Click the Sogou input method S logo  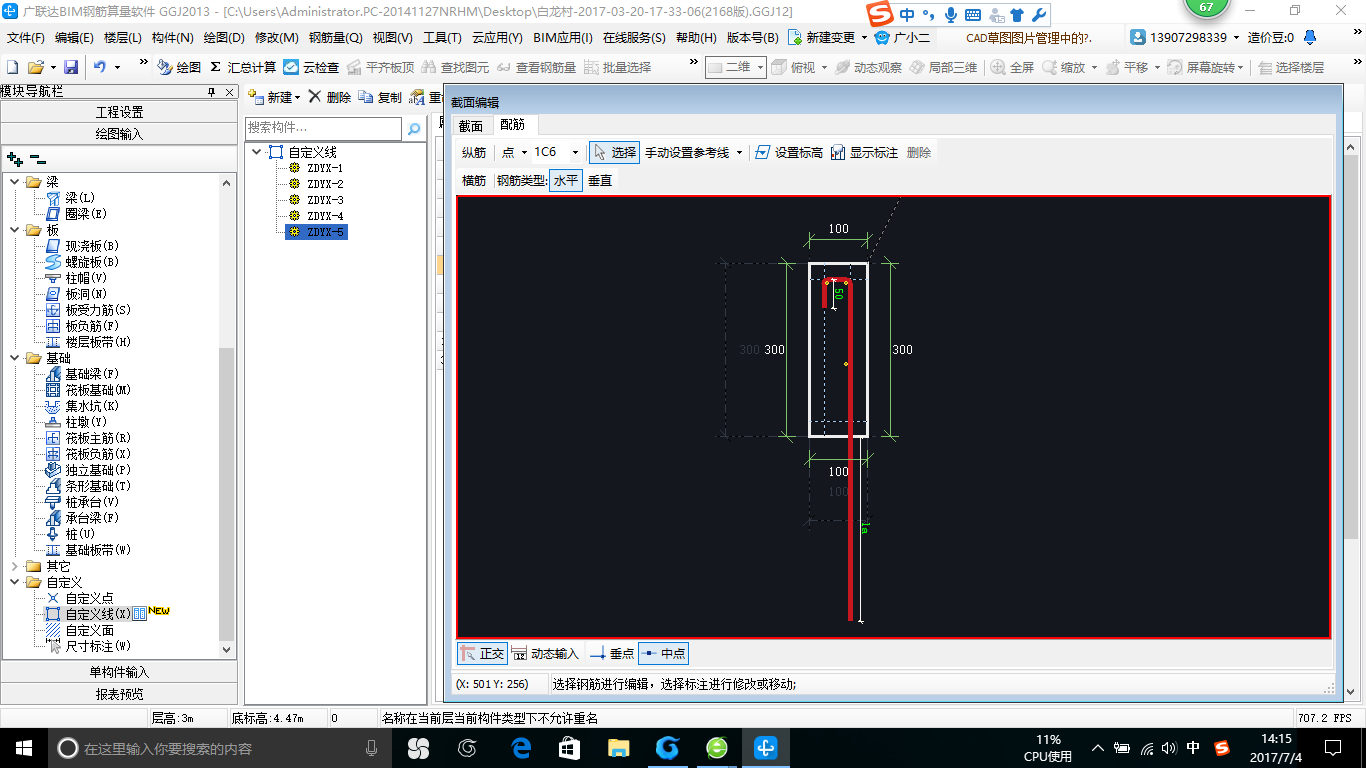[x=879, y=15]
